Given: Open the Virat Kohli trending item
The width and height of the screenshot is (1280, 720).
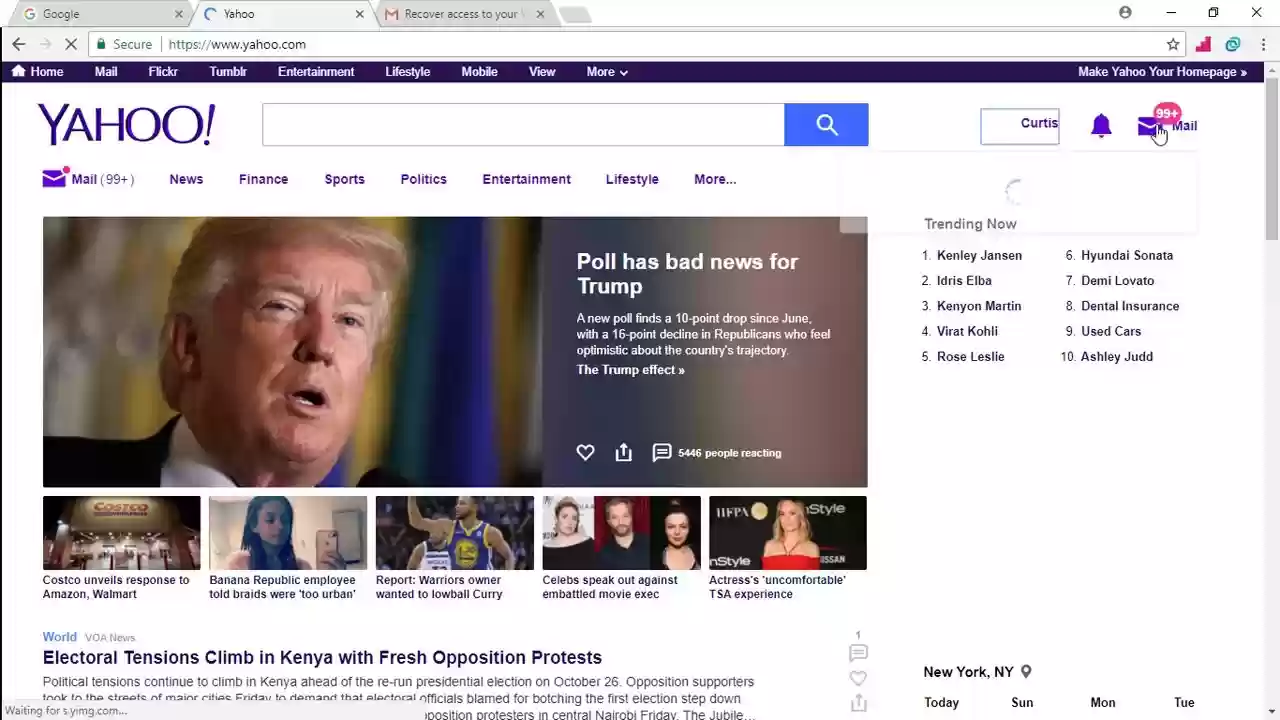Looking at the screenshot, I should click(967, 331).
